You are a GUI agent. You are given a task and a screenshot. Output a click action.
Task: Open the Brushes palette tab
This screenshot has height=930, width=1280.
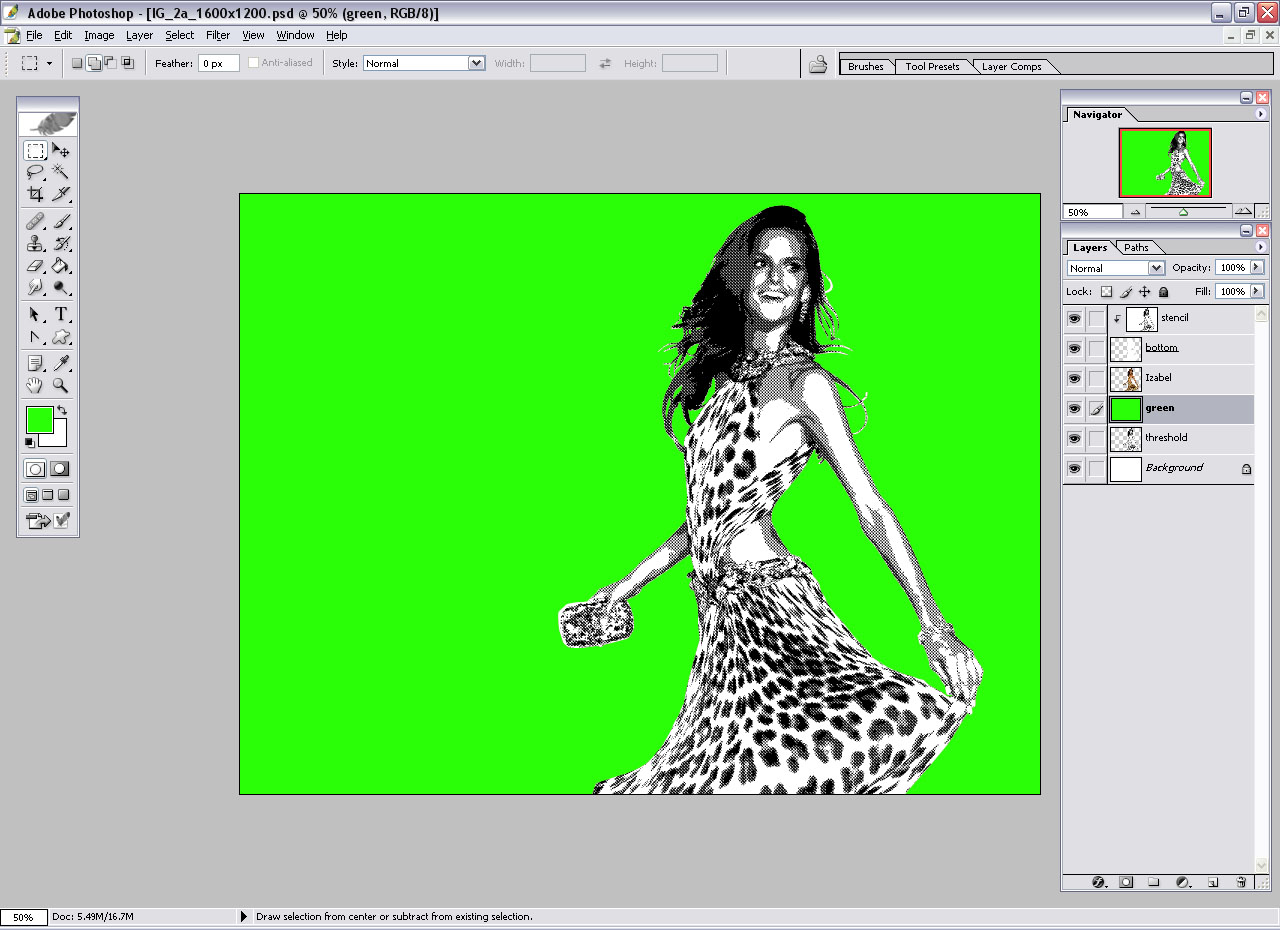click(865, 67)
